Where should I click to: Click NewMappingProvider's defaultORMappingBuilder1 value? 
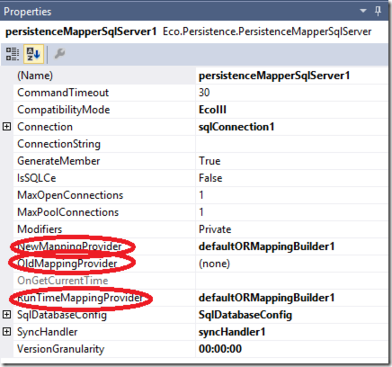coord(266,246)
